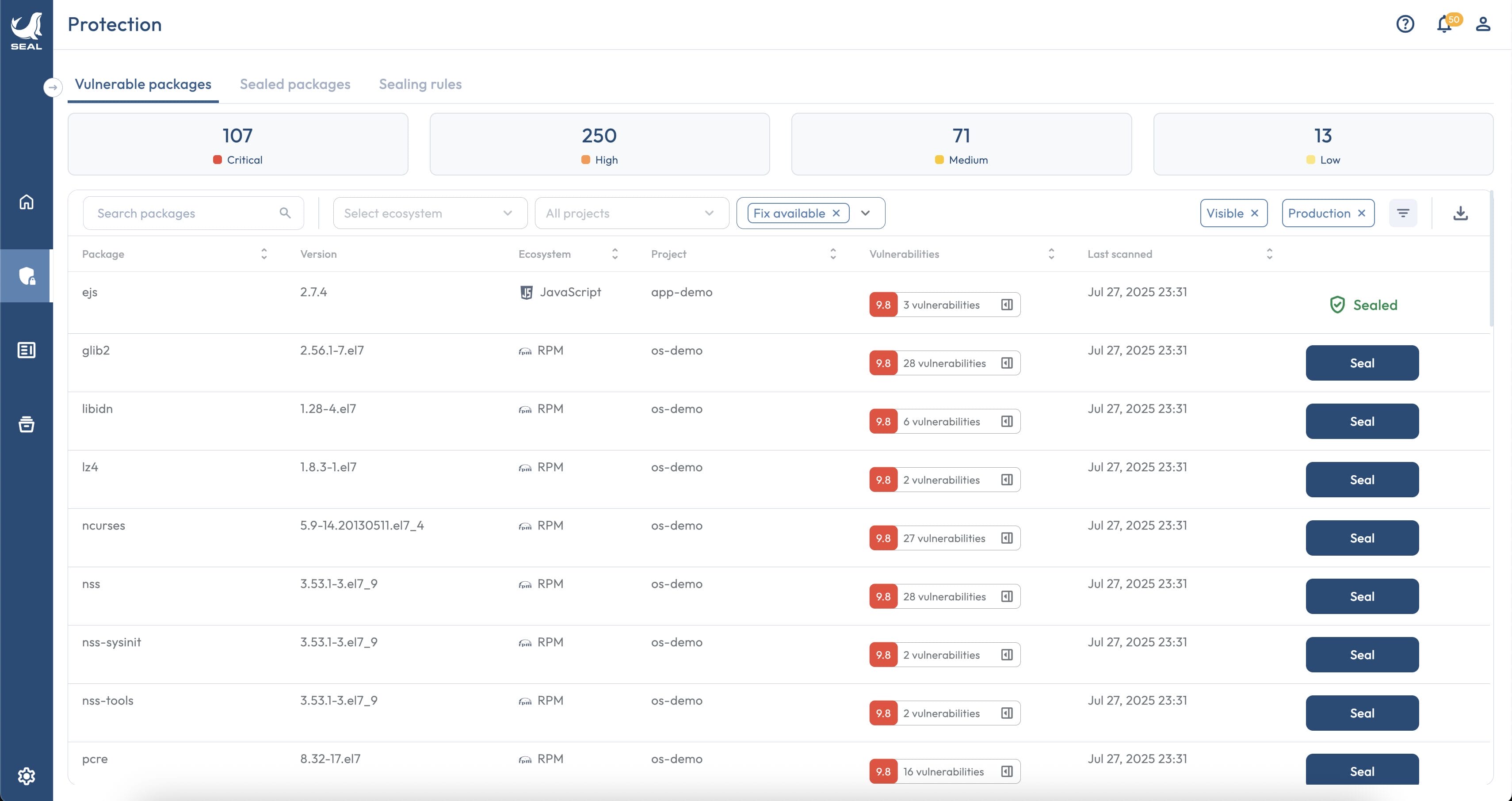The height and width of the screenshot is (801, 1512).
Task: Seal the ncurses package
Action: pyautogui.click(x=1362, y=538)
